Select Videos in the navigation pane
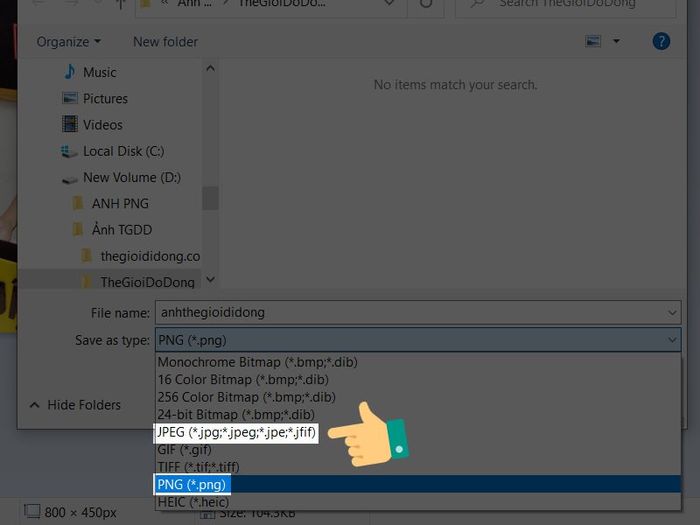Image resolution: width=700 pixels, height=525 pixels. [x=103, y=125]
